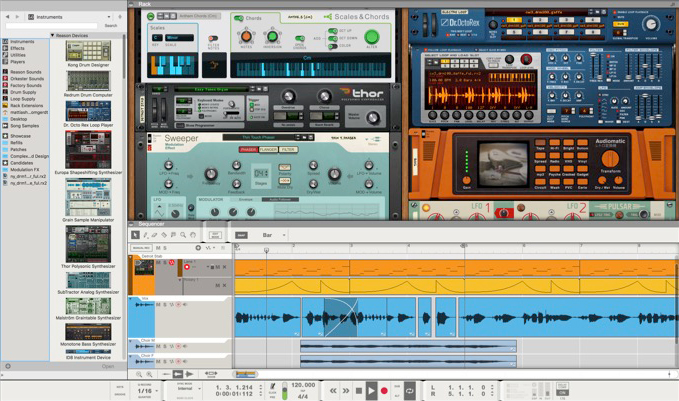Collapse the Detroit Stab track
This screenshot has height=401, width=679.
click(x=131, y=256)
